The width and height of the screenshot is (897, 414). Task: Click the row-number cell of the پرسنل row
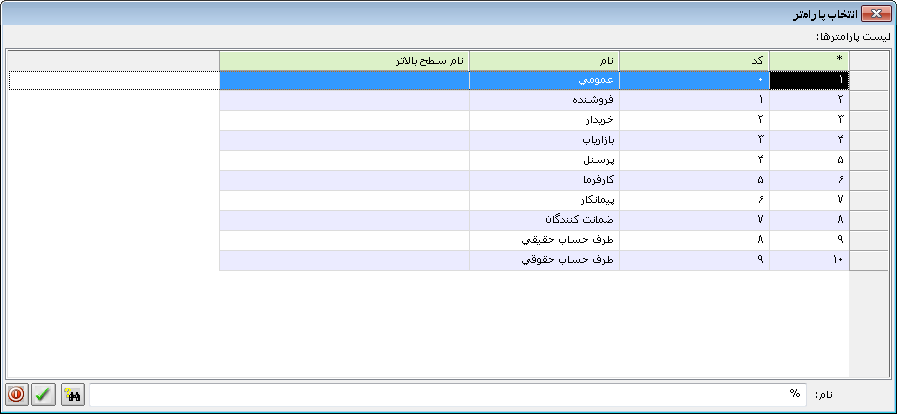point(809,160)
